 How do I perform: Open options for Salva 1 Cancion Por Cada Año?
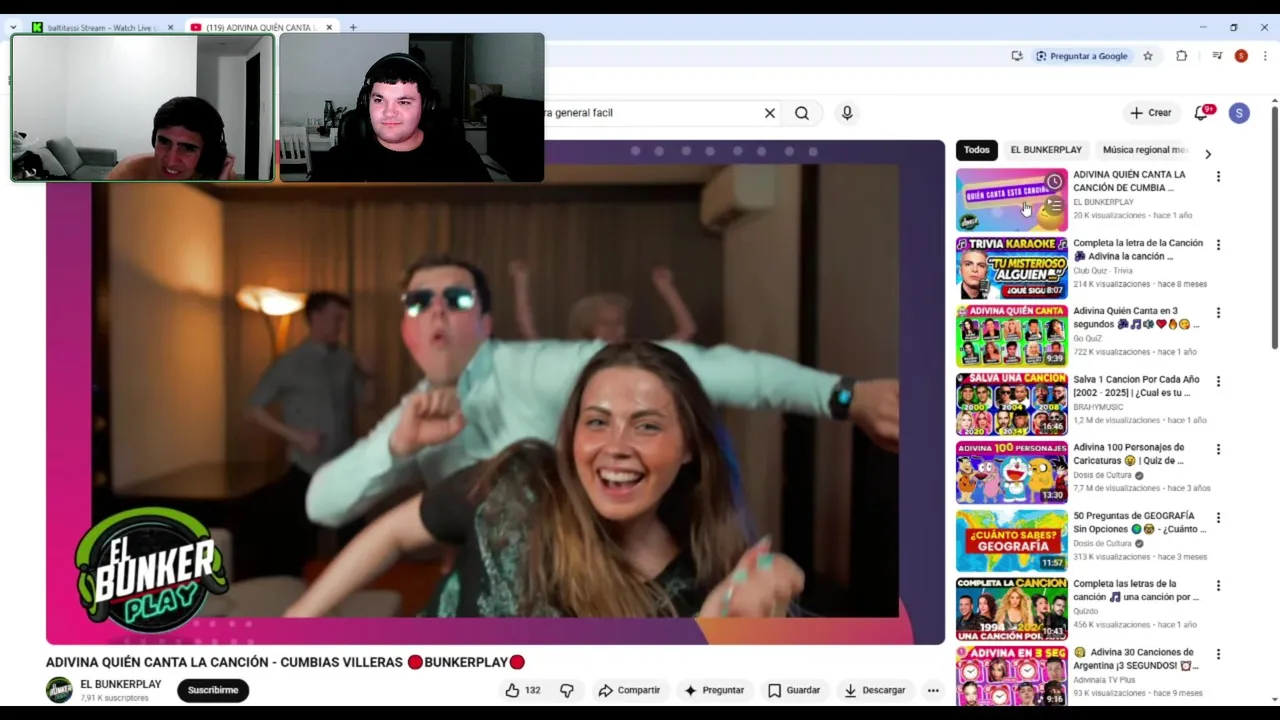click(x=1218, y=381)
